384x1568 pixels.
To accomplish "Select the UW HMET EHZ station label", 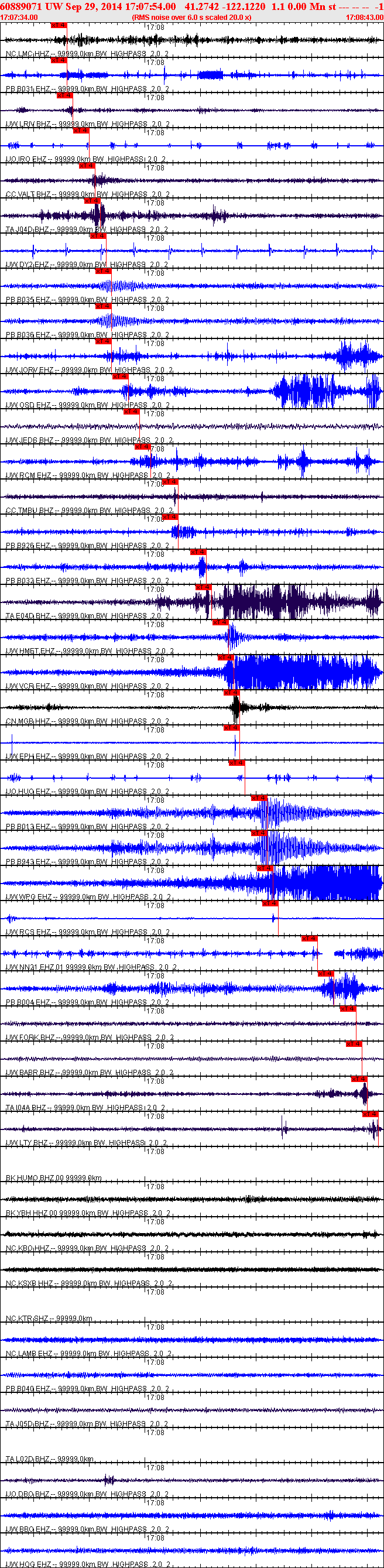I will tap(90, 651).
